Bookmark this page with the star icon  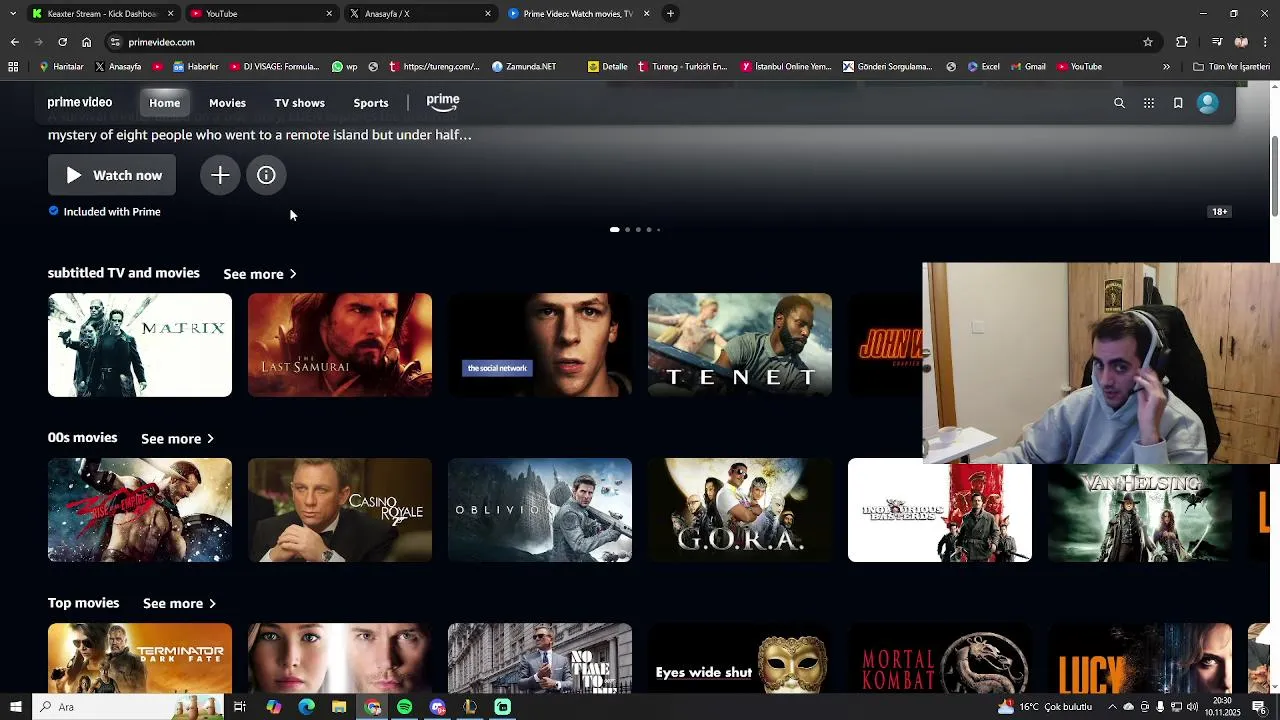coord(1148,42)
